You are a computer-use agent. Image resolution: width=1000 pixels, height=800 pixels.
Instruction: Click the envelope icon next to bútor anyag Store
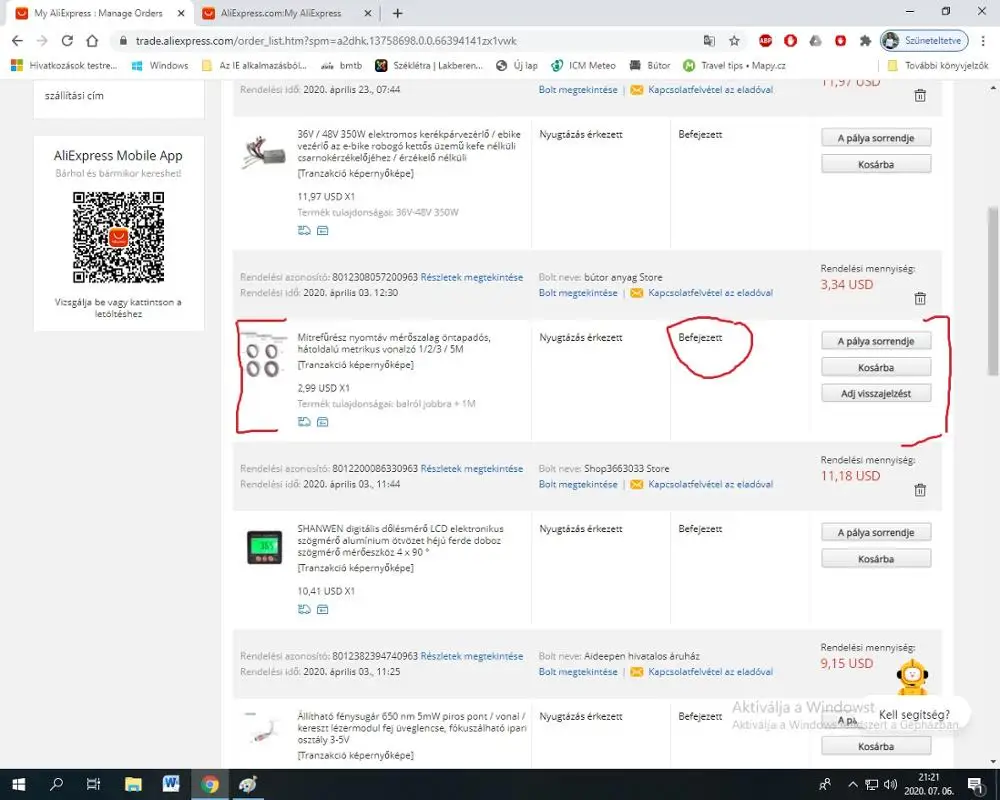pos(636,293)
